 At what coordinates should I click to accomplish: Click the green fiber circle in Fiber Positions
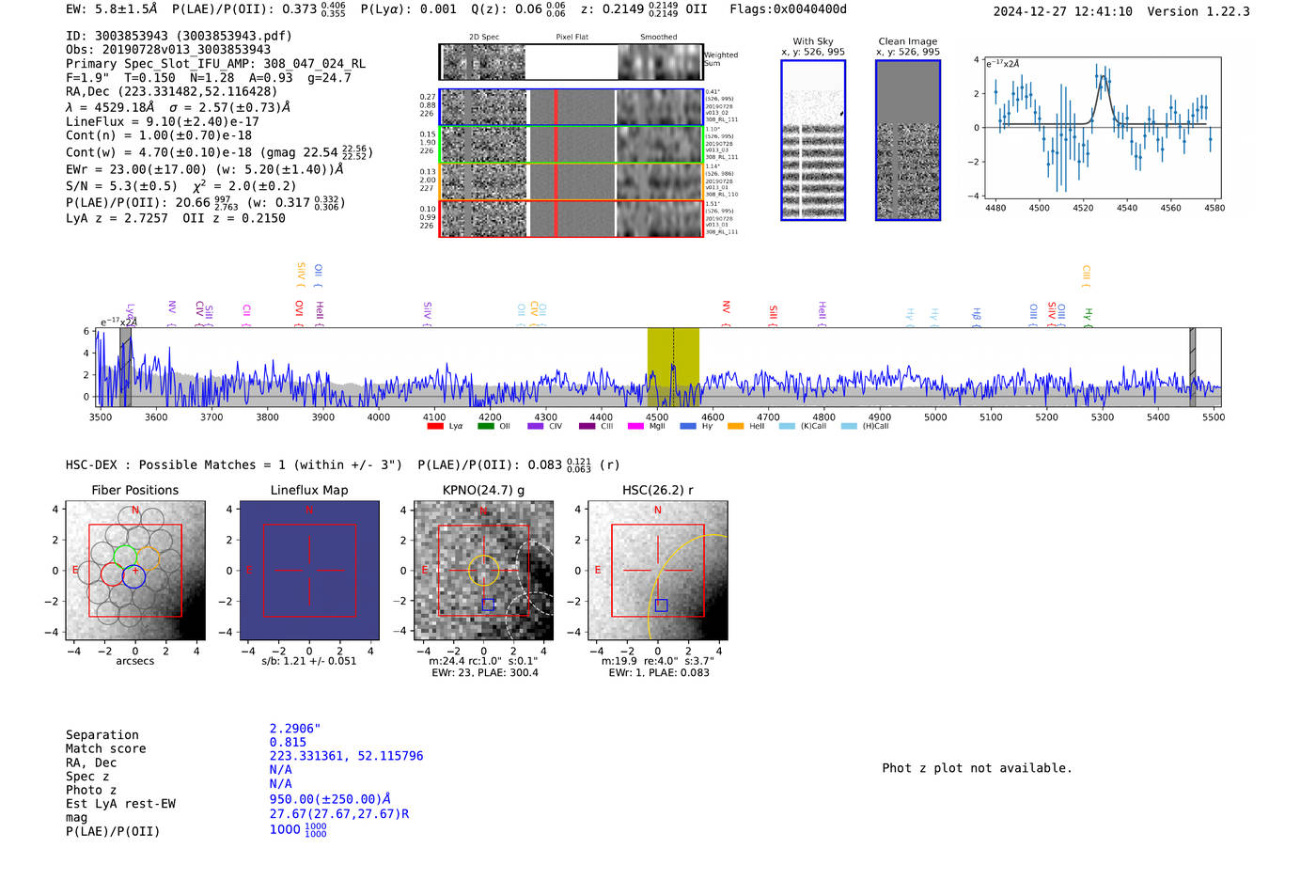click(x=125, y=557)
